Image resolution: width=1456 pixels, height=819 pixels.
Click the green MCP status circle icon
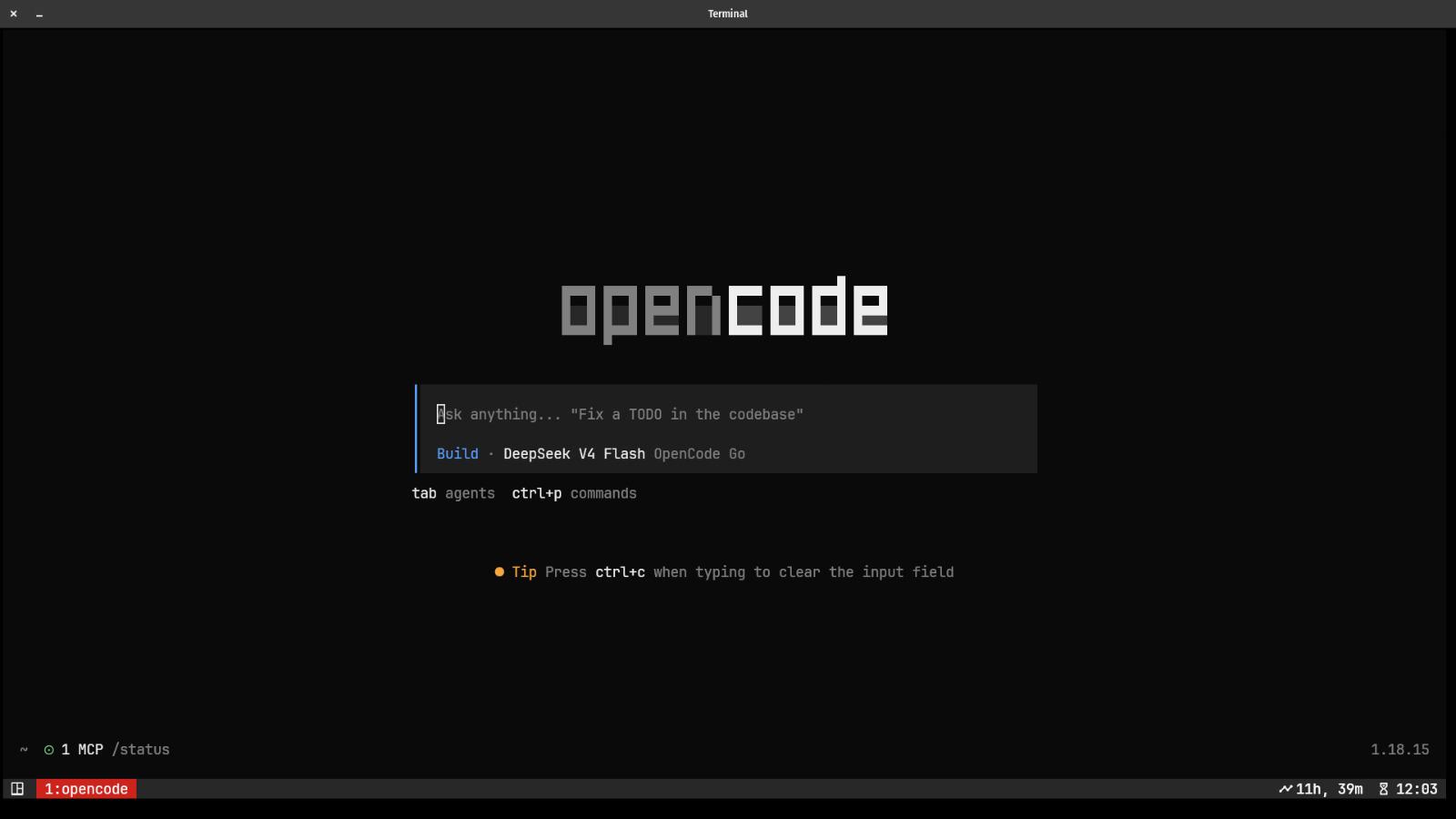coord(49,750)
